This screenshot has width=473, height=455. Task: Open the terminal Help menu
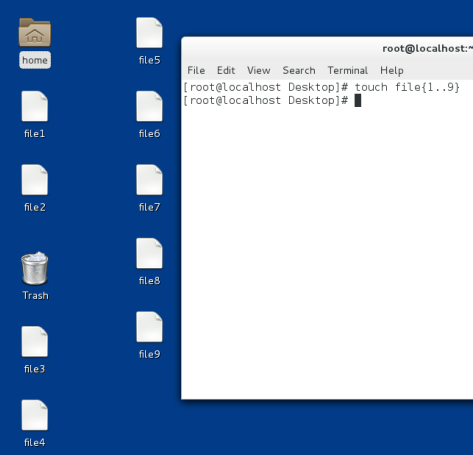click(x=392, y=70)
